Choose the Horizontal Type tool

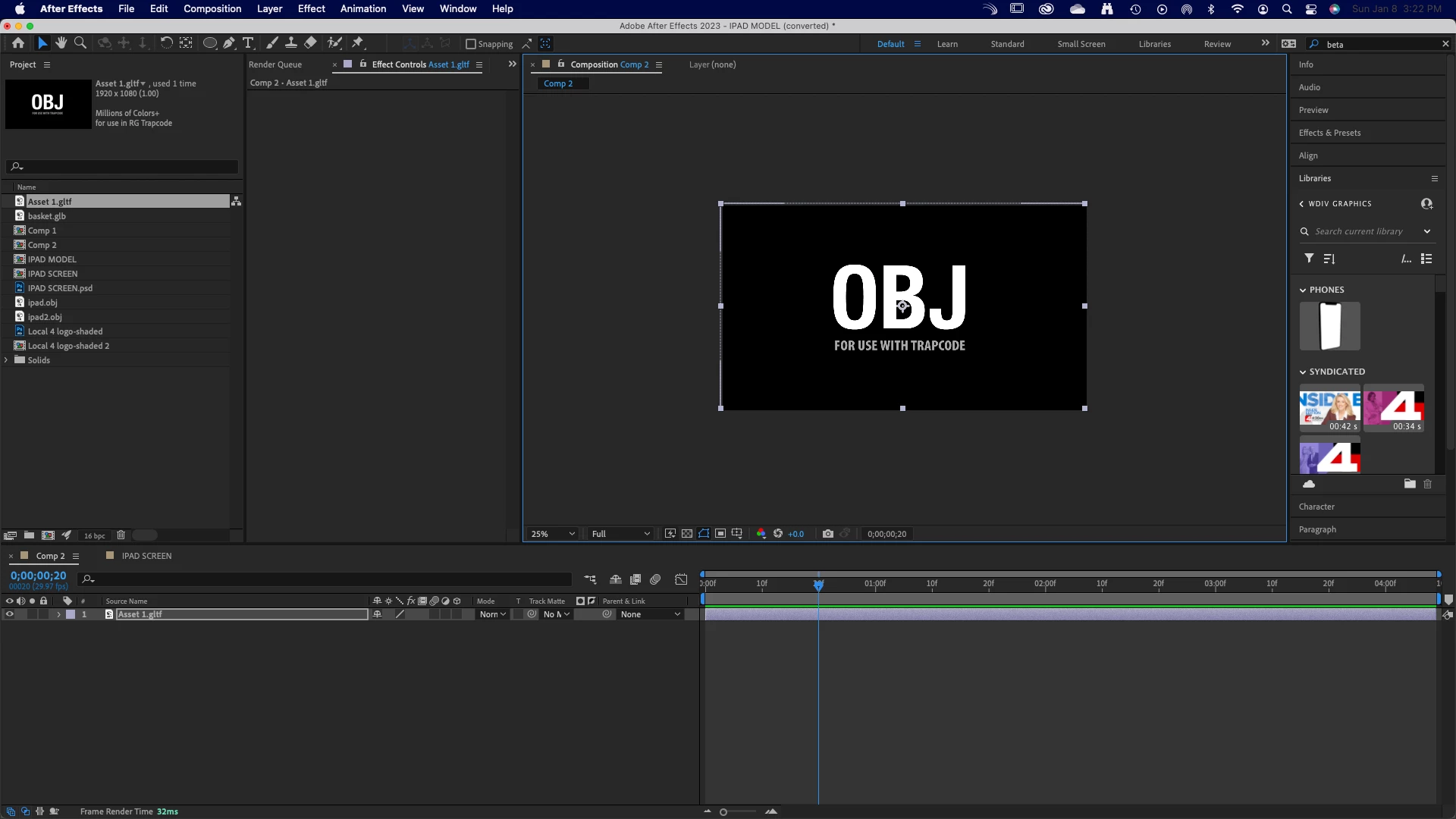tap(248, 43)
